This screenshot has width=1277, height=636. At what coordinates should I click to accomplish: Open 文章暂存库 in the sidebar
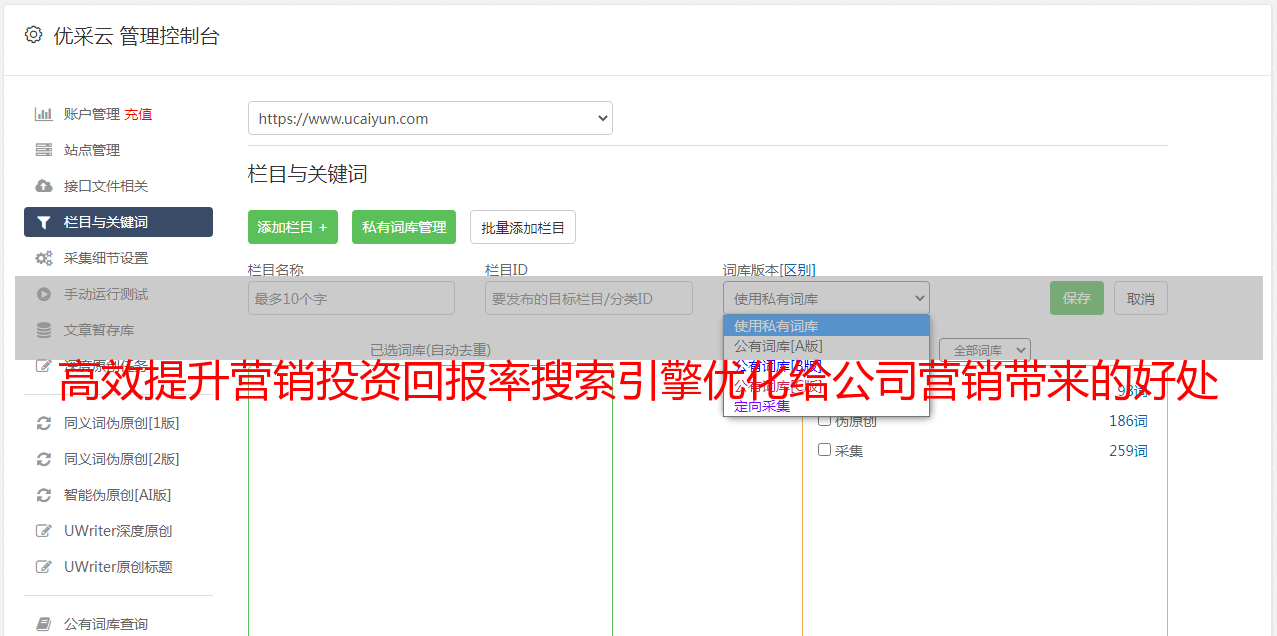[99, 330]
